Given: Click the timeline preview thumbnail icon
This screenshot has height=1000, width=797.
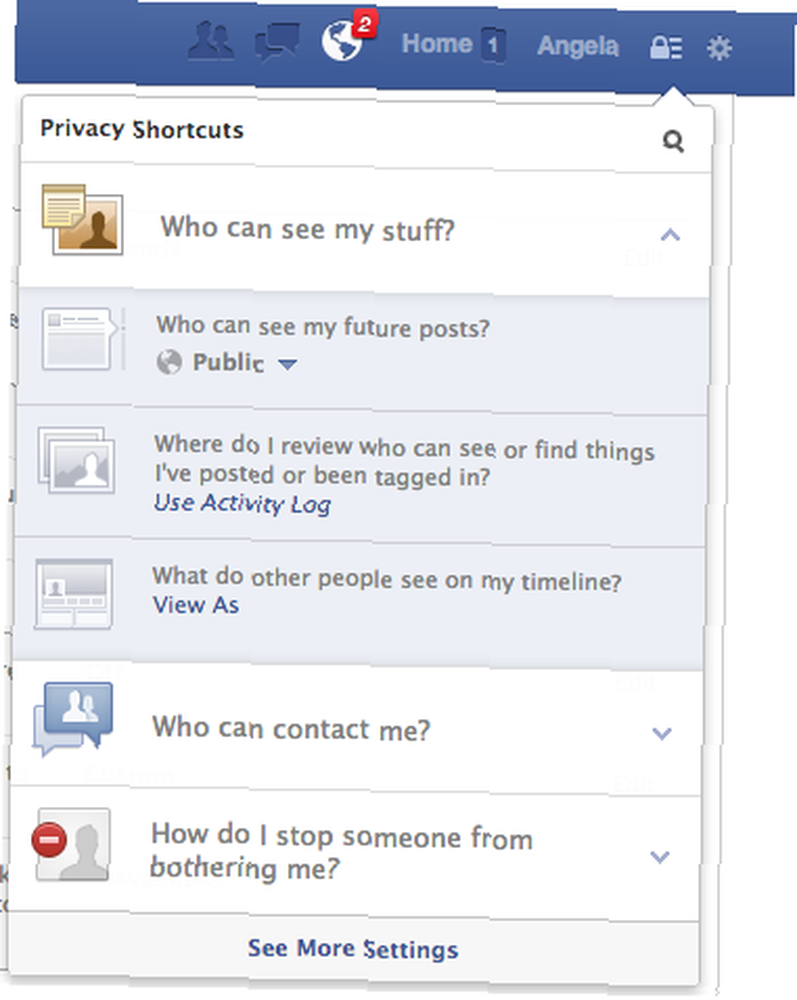Looking at the screenshot, I should tap(74, 594).
